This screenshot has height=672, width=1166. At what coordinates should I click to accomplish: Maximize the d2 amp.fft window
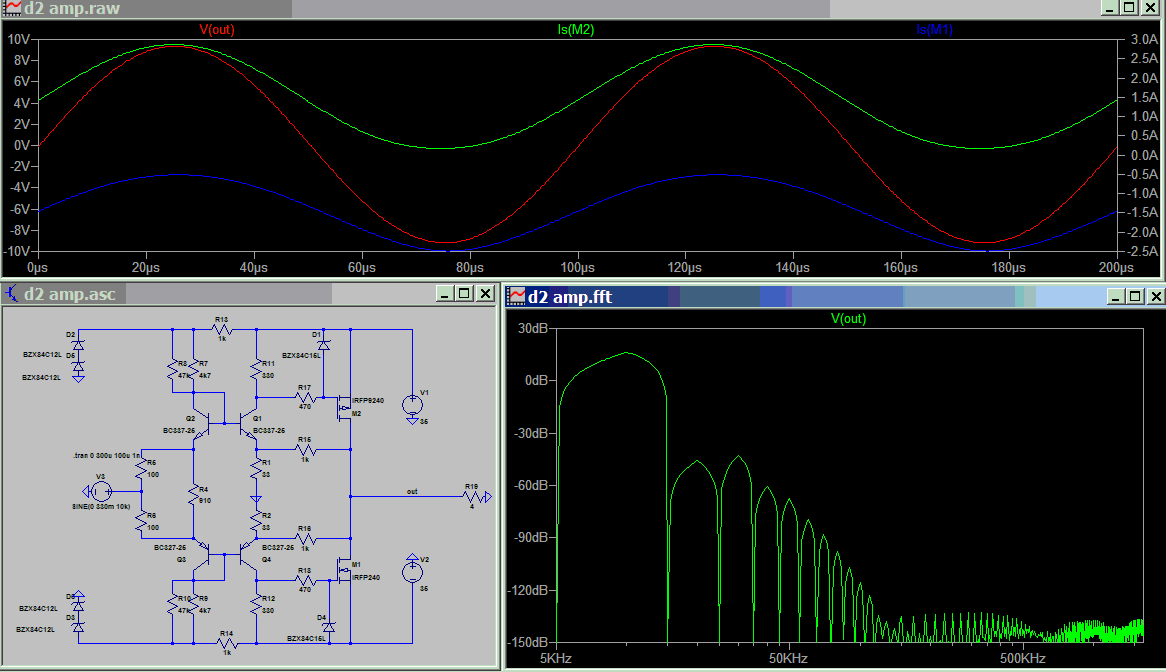(1135, 297)
